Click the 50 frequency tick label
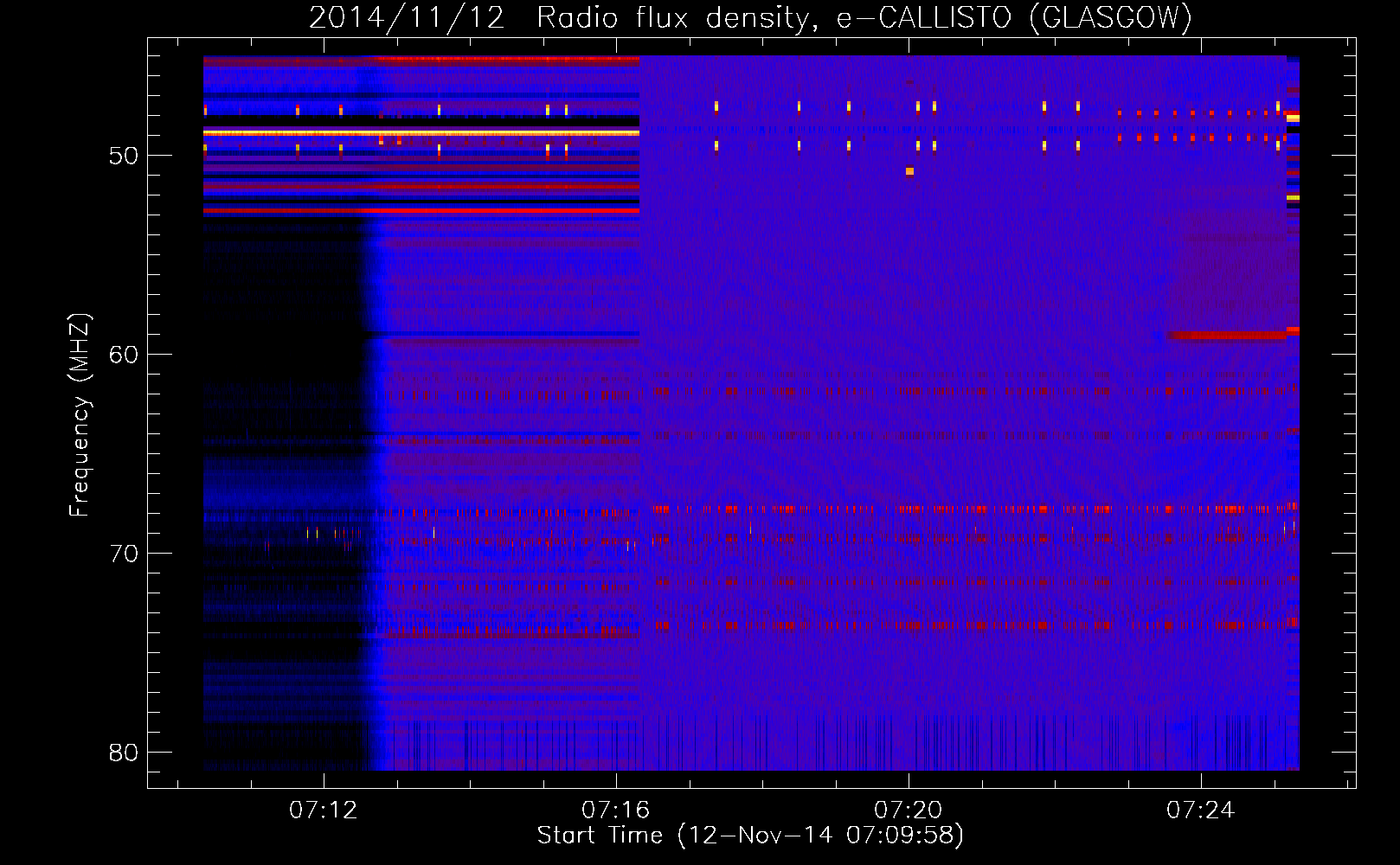This screenshot has width=1400, height=865. click(124, 157)
